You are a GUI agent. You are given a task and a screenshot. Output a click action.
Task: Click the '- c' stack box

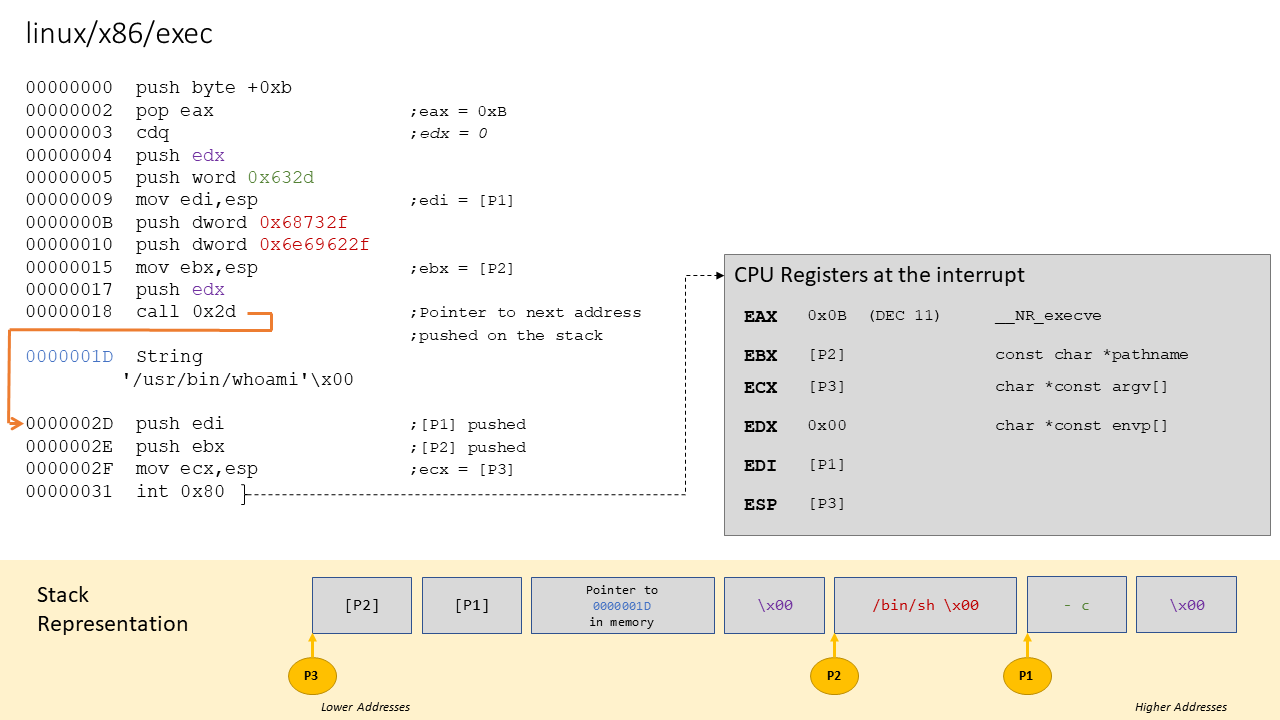(1077, 605)
